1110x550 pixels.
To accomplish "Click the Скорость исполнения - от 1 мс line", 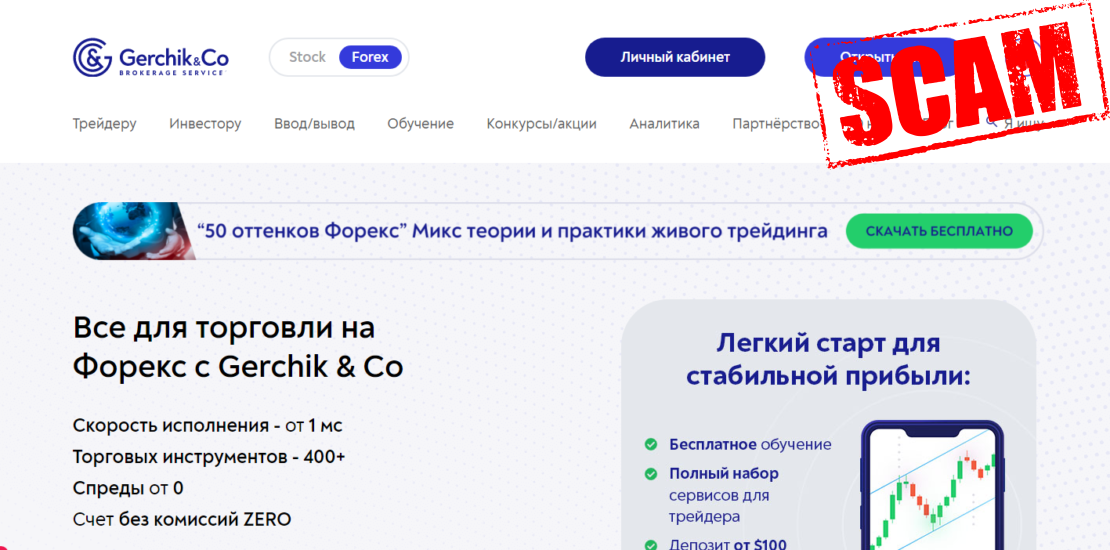I will click(207, 426).
